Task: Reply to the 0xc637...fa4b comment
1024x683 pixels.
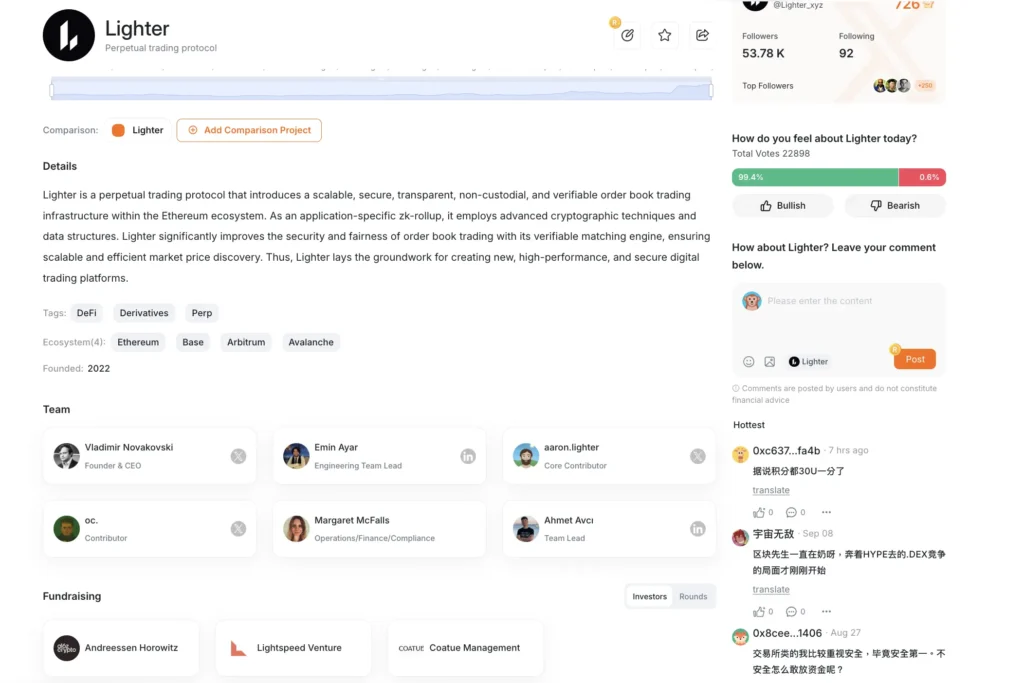Action: coord(791,513)
